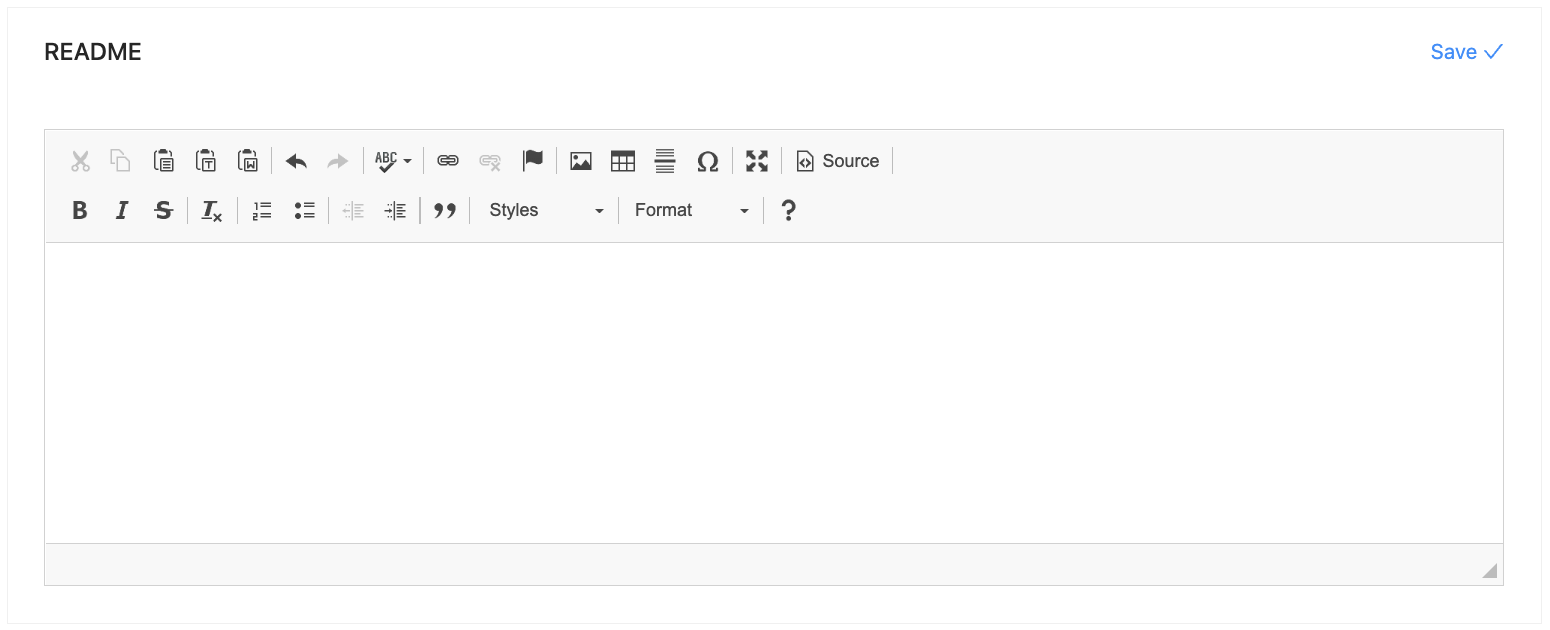Screen dimensions: 1550x630
Task: Open the editor help dialog
Action: point(788,210)
